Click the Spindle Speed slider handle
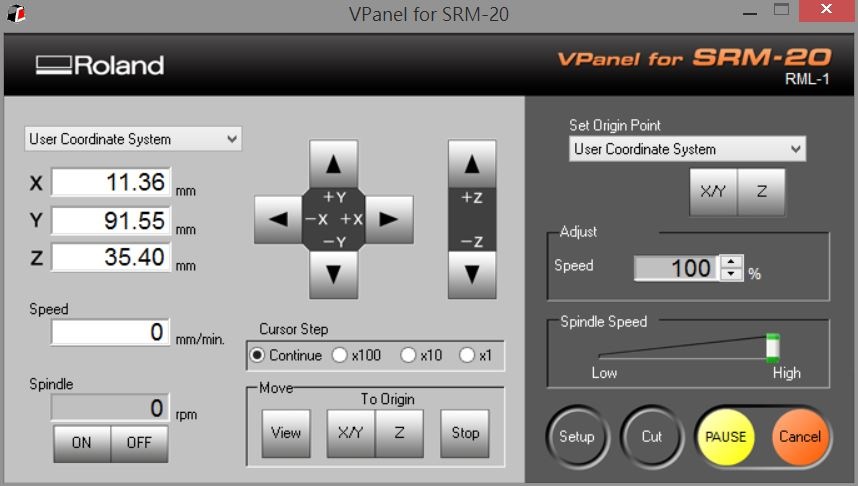This screenshot has height=486, width=858. click(773, 348)
